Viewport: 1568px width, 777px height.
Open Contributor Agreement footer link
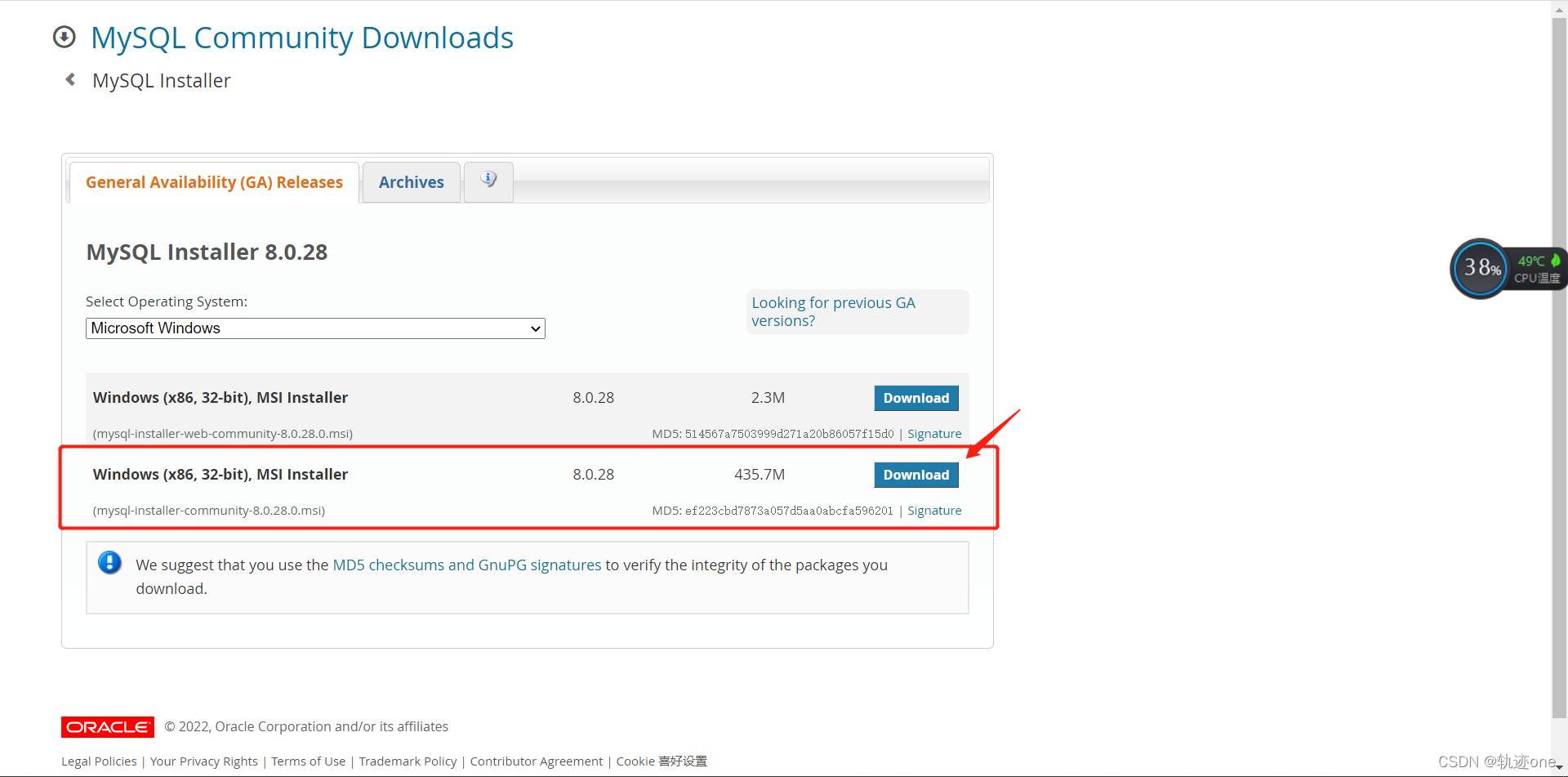pyautogui.click(x=537, y=761)
